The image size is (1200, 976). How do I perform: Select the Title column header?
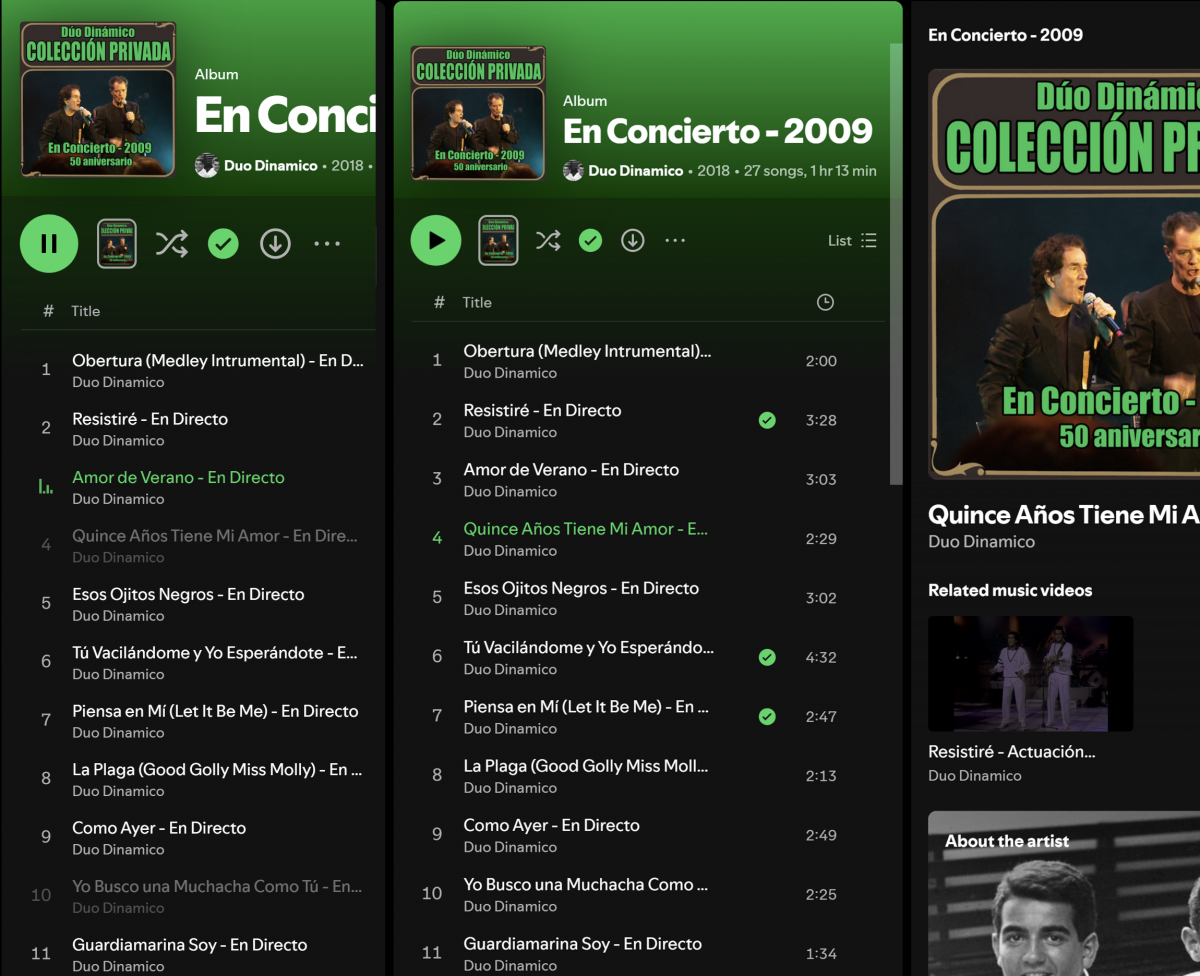point(477,302)
